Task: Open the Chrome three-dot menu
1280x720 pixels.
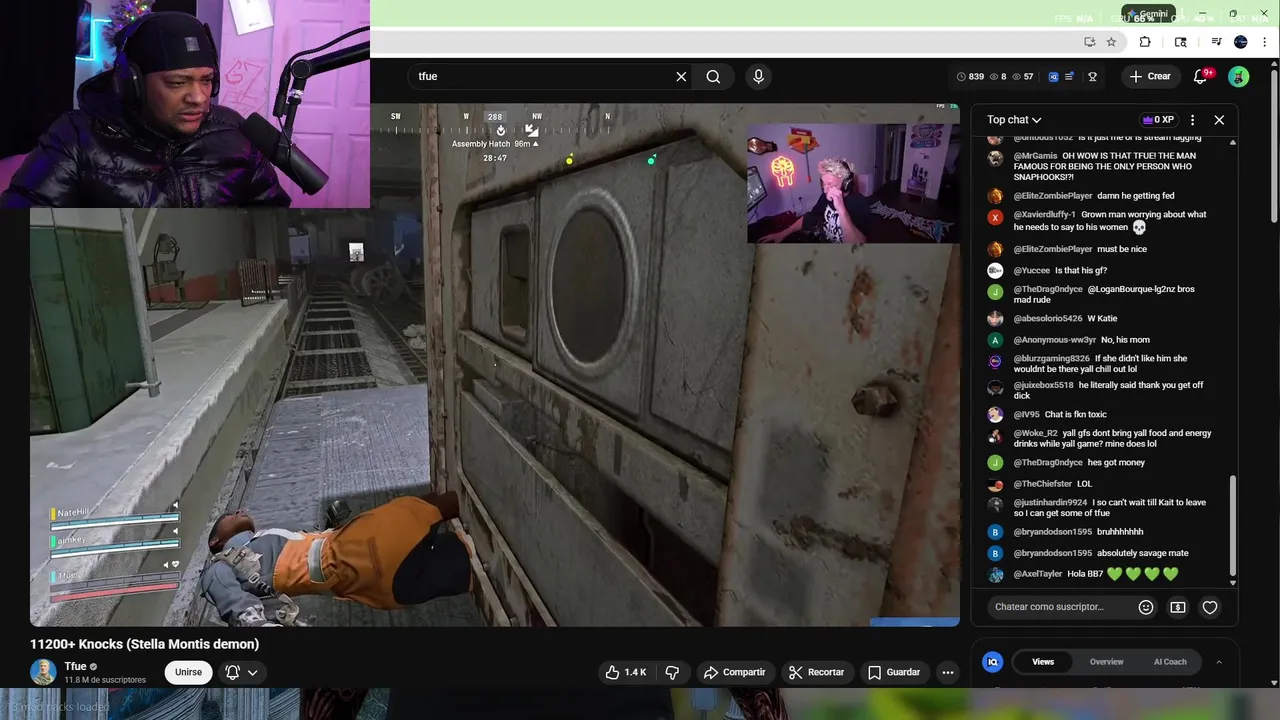Action: click(1264, 42)
